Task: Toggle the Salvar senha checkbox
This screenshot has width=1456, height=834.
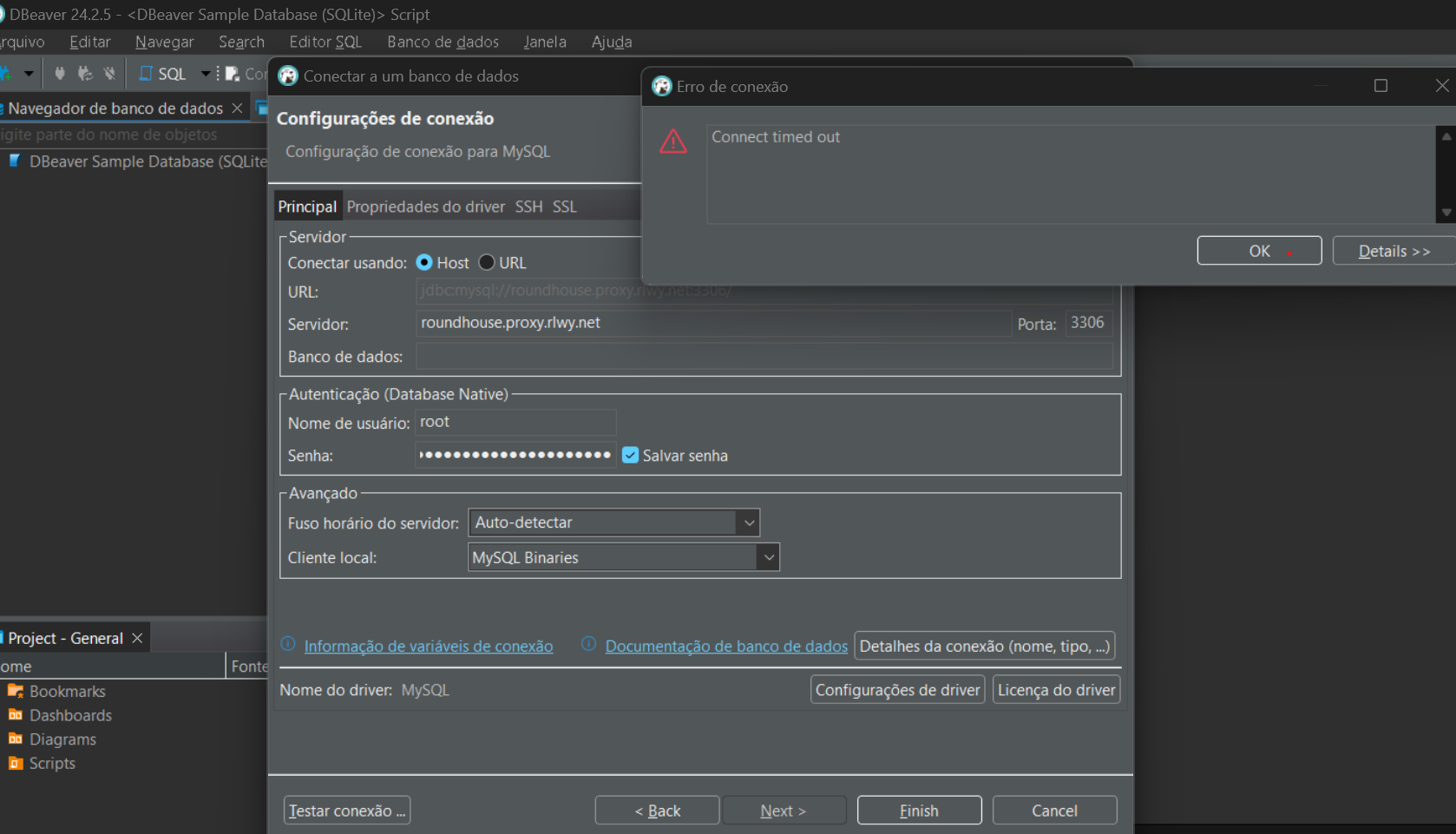Action: (631, 455)
